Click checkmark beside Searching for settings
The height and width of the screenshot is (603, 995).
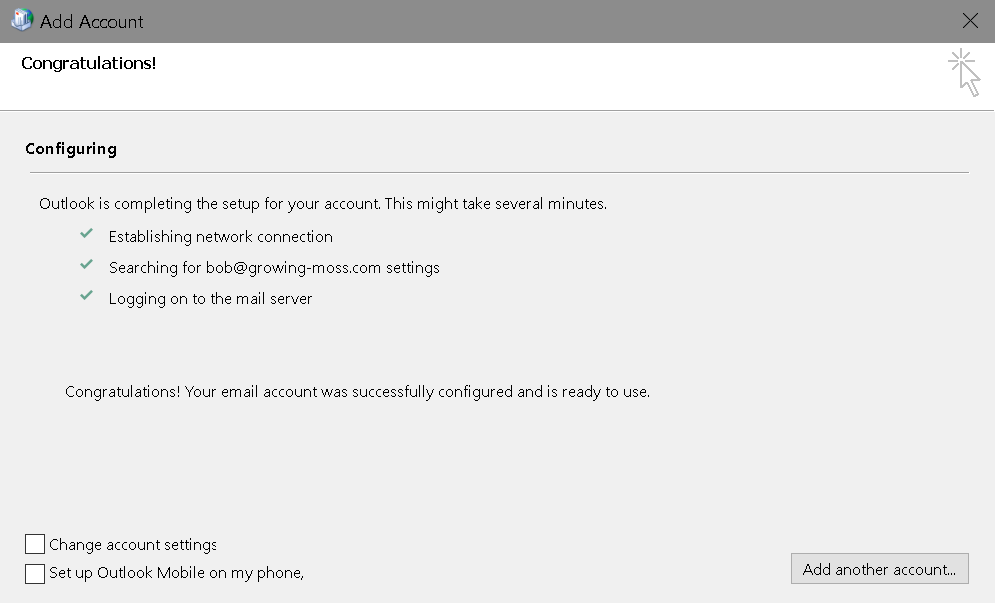86,265
